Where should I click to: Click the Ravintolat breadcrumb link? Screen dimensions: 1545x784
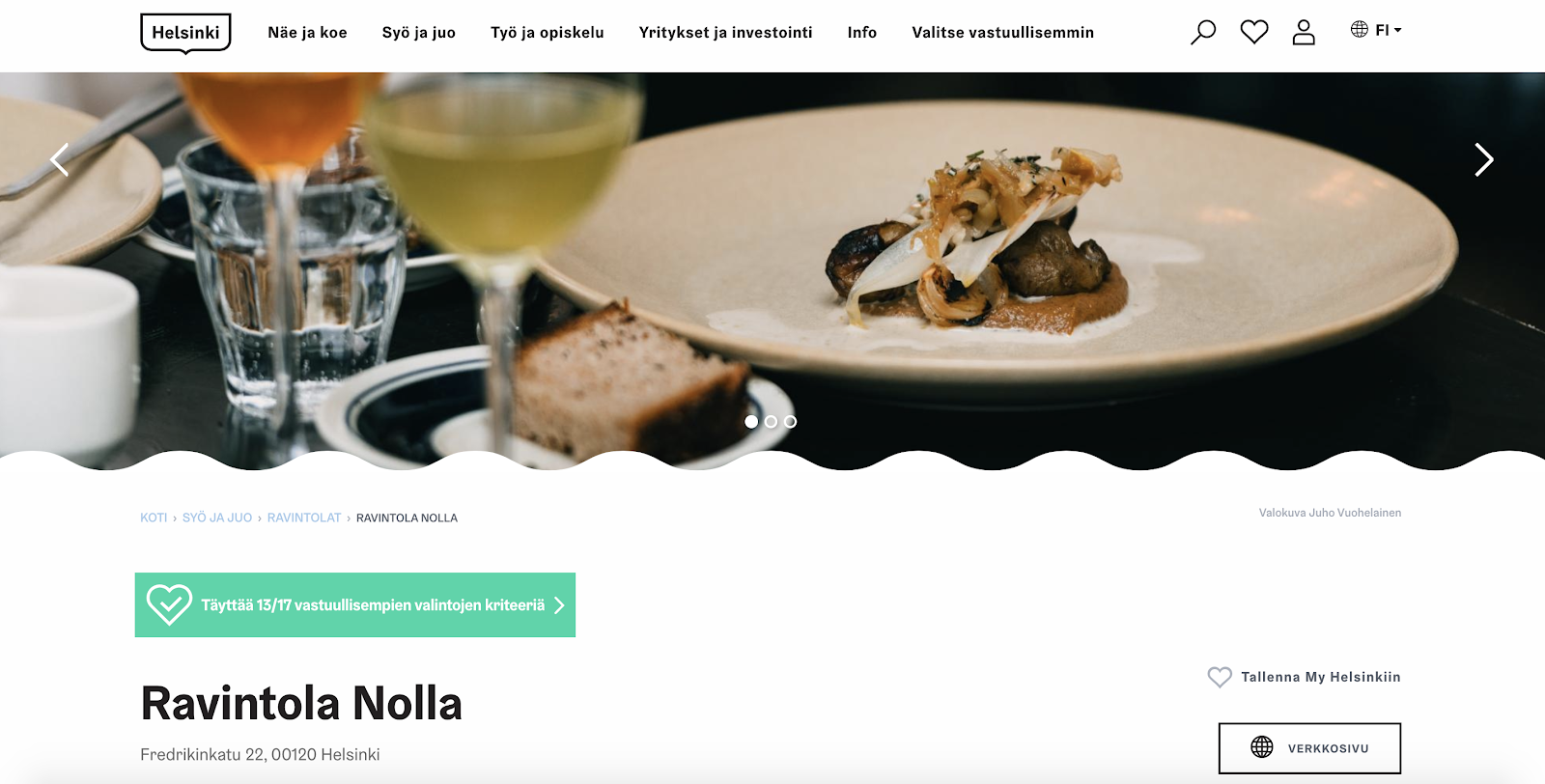pyautogui.click(x=304, y=518)
